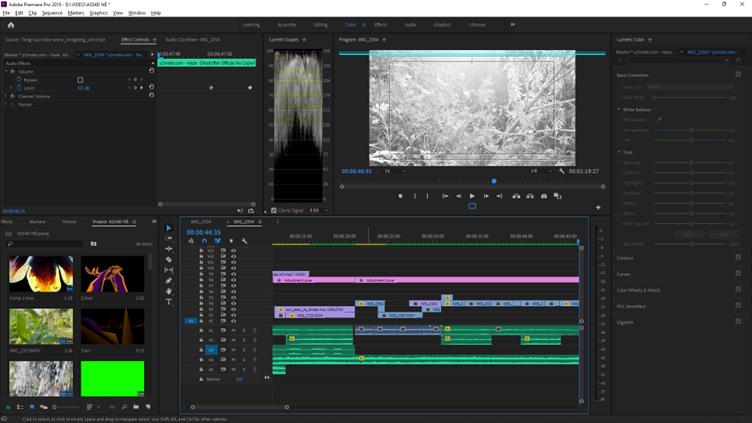Open the Program monitor button editor plus
This screenshot has height=423, width=752.
(x=598, y=208)
